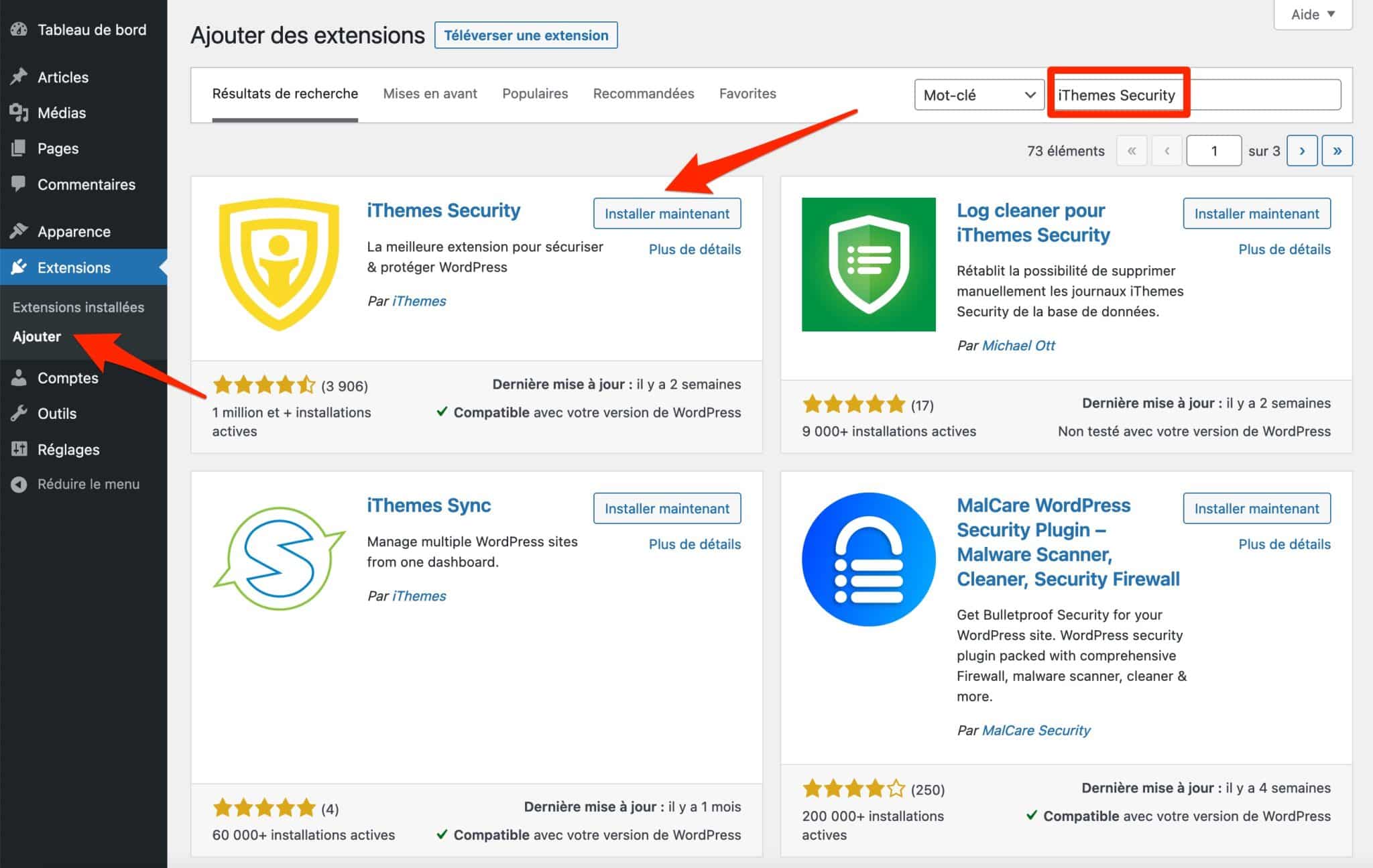Click the MalCare blue lock thumbnail
Image resolution: width=1373 pixels, height=868 pixels.
point(868,559)
